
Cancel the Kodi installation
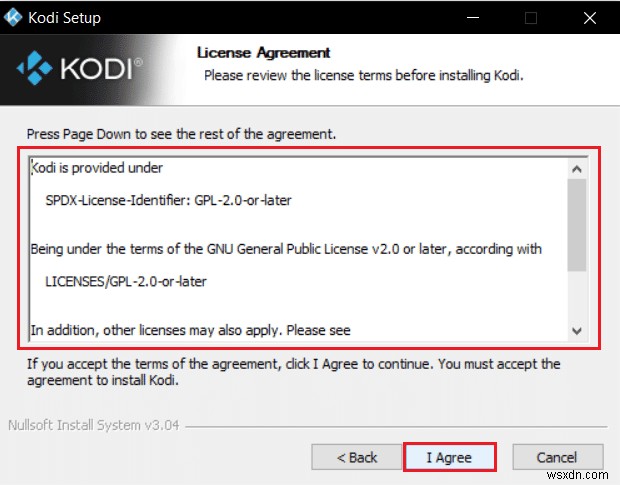coord(556,457)
